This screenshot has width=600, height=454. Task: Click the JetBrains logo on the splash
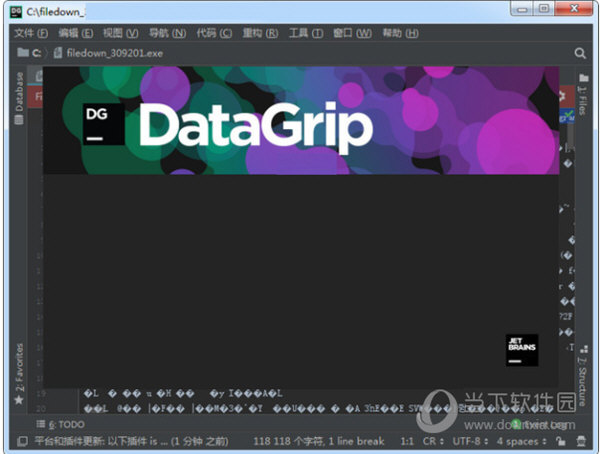coord(522,350)
